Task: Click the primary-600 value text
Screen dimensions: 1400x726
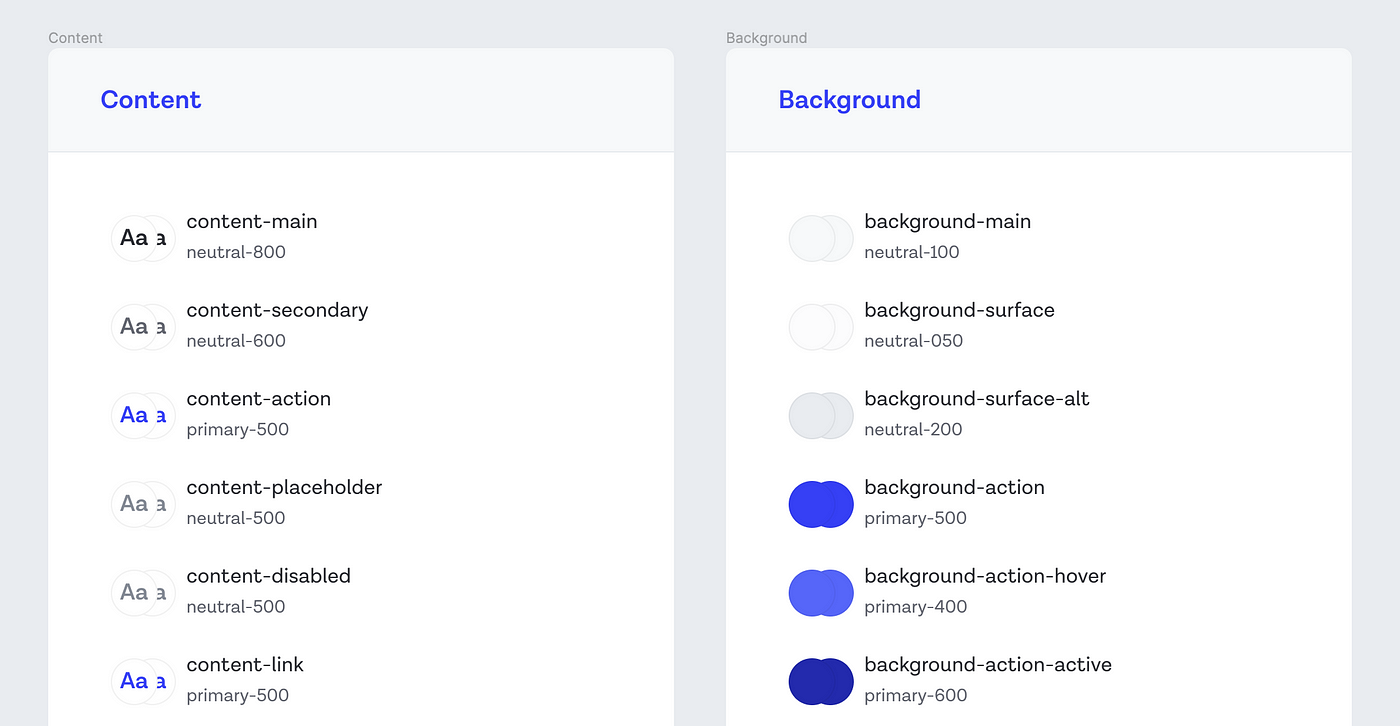Action: pyautogui.click(x=916, y=696)
